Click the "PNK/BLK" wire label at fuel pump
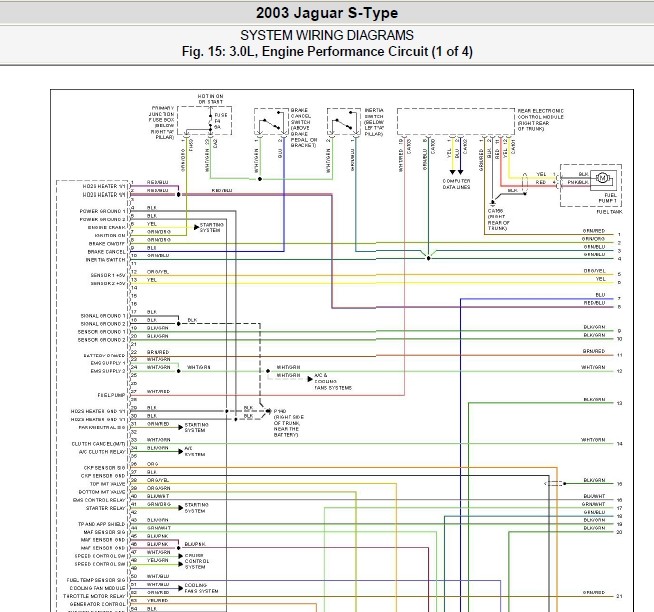This screenshot has width=654, height=612. (x=578, y=182)
